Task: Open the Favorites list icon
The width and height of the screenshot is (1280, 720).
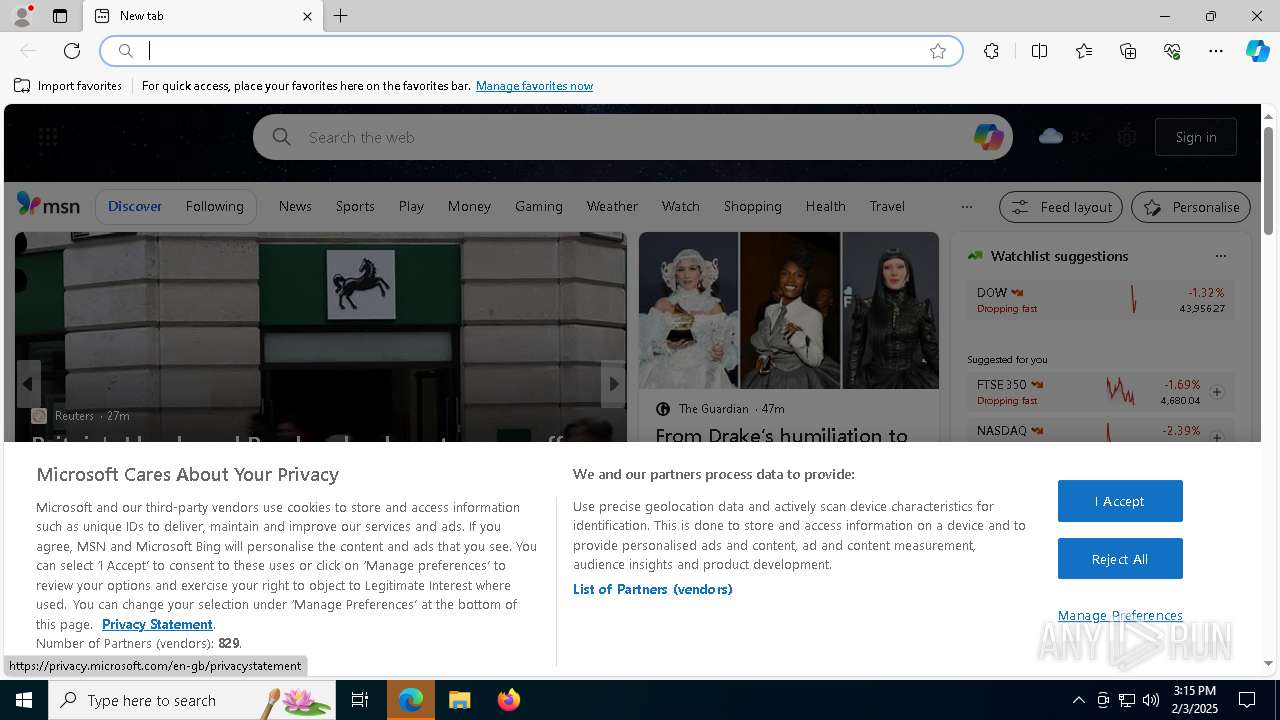Action: tap(1084, 51)
